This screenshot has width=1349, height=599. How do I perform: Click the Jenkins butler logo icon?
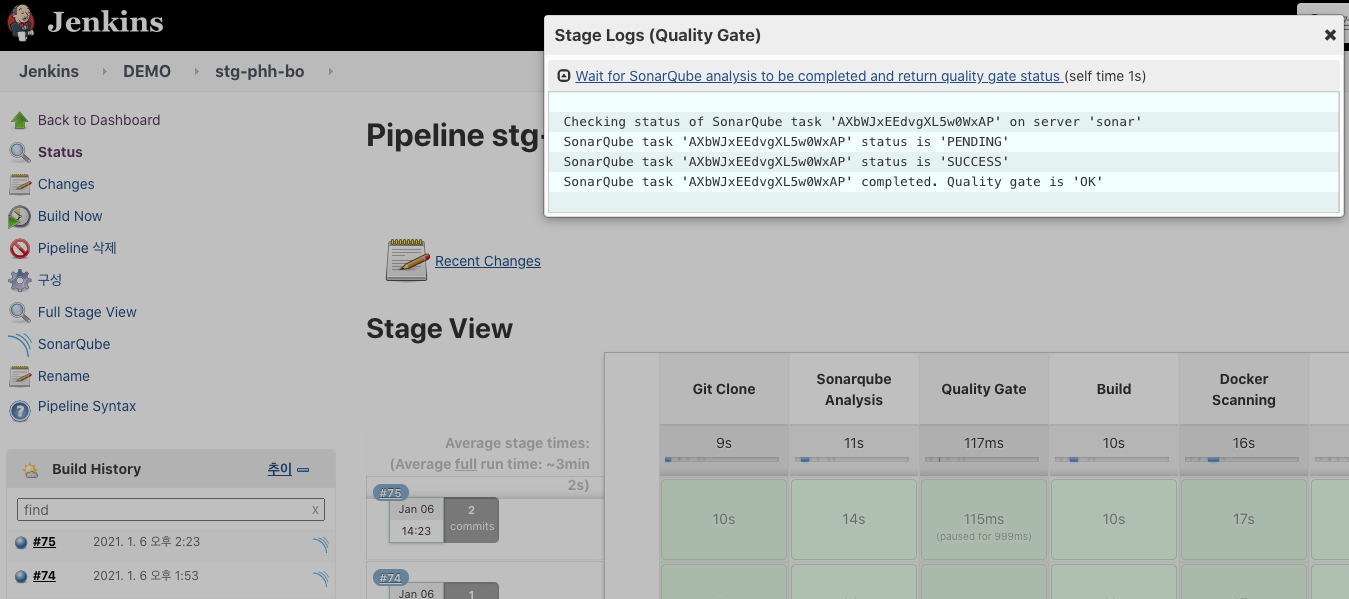pos(20,22)
